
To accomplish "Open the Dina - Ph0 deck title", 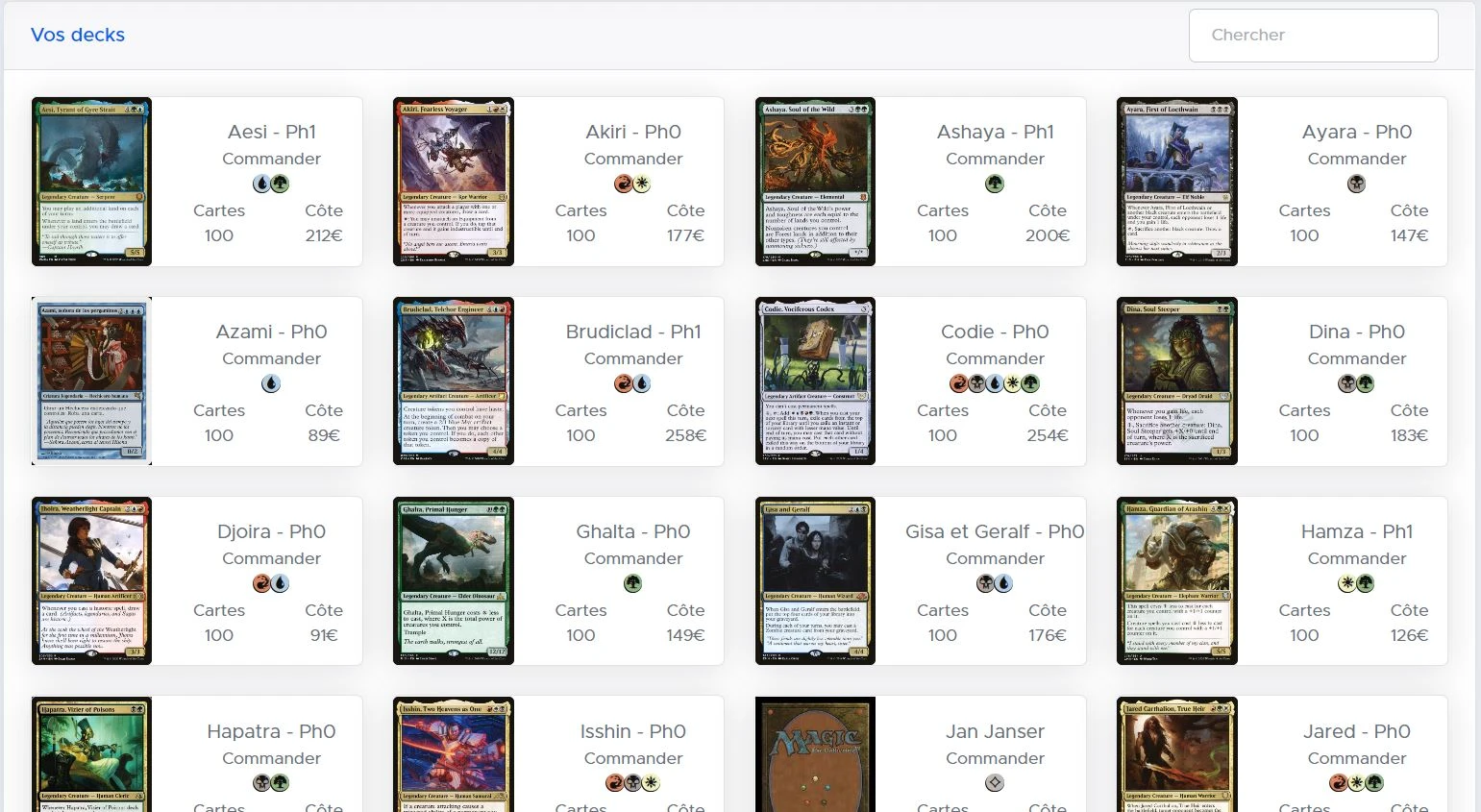I will click(x=1356, y=332).
